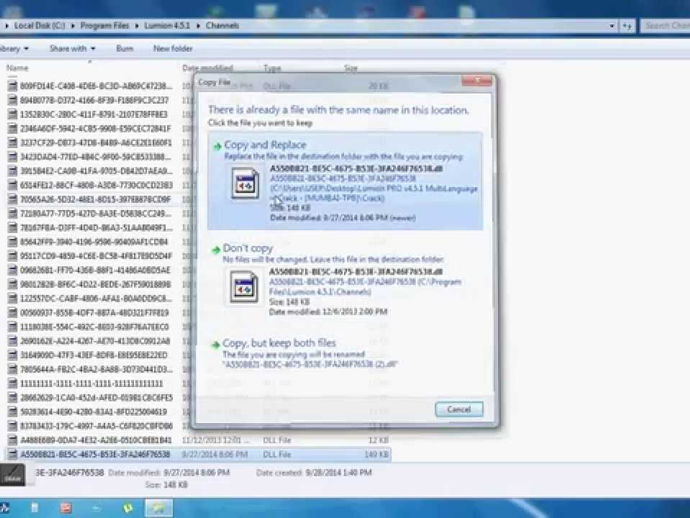Select file name starting 00560937-855B
Image resolution: width=690 pixels, height=518 pixels.
94,312
